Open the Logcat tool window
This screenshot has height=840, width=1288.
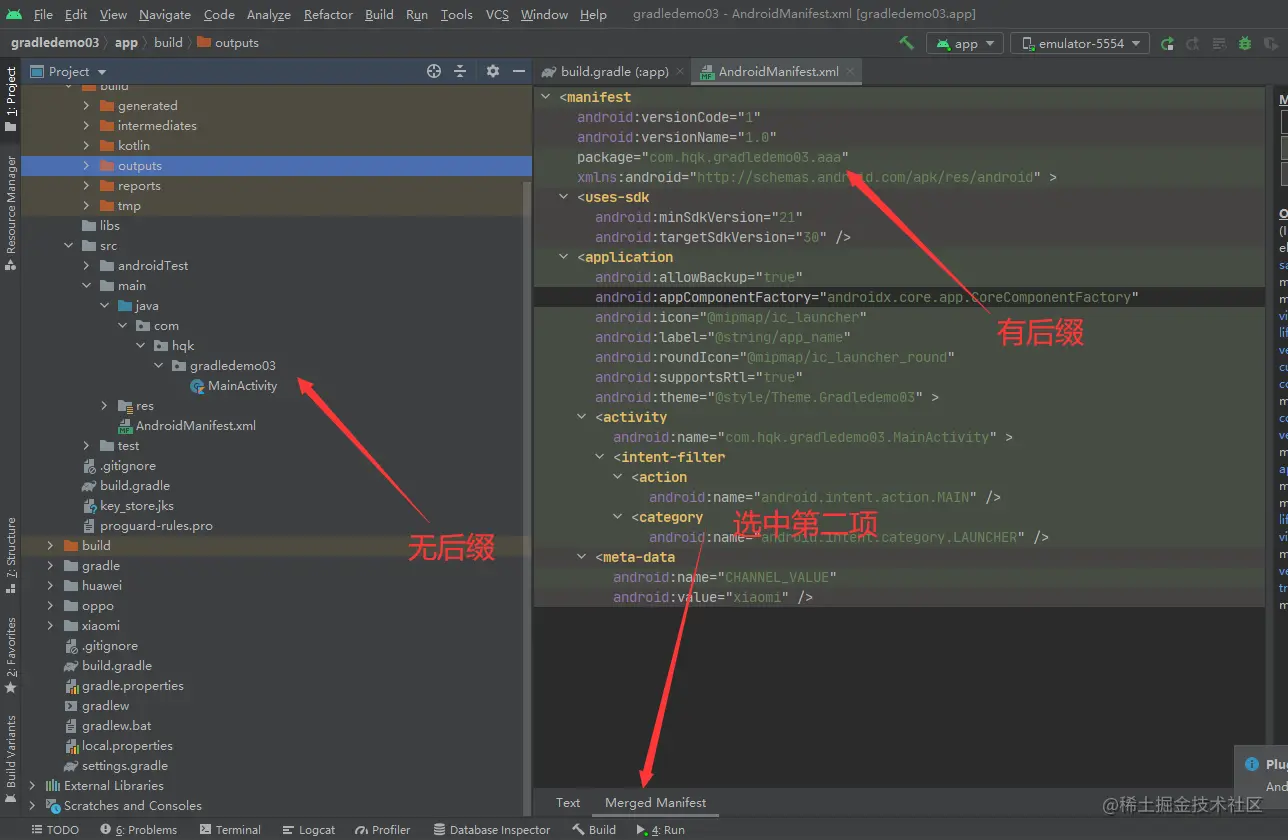309,830
